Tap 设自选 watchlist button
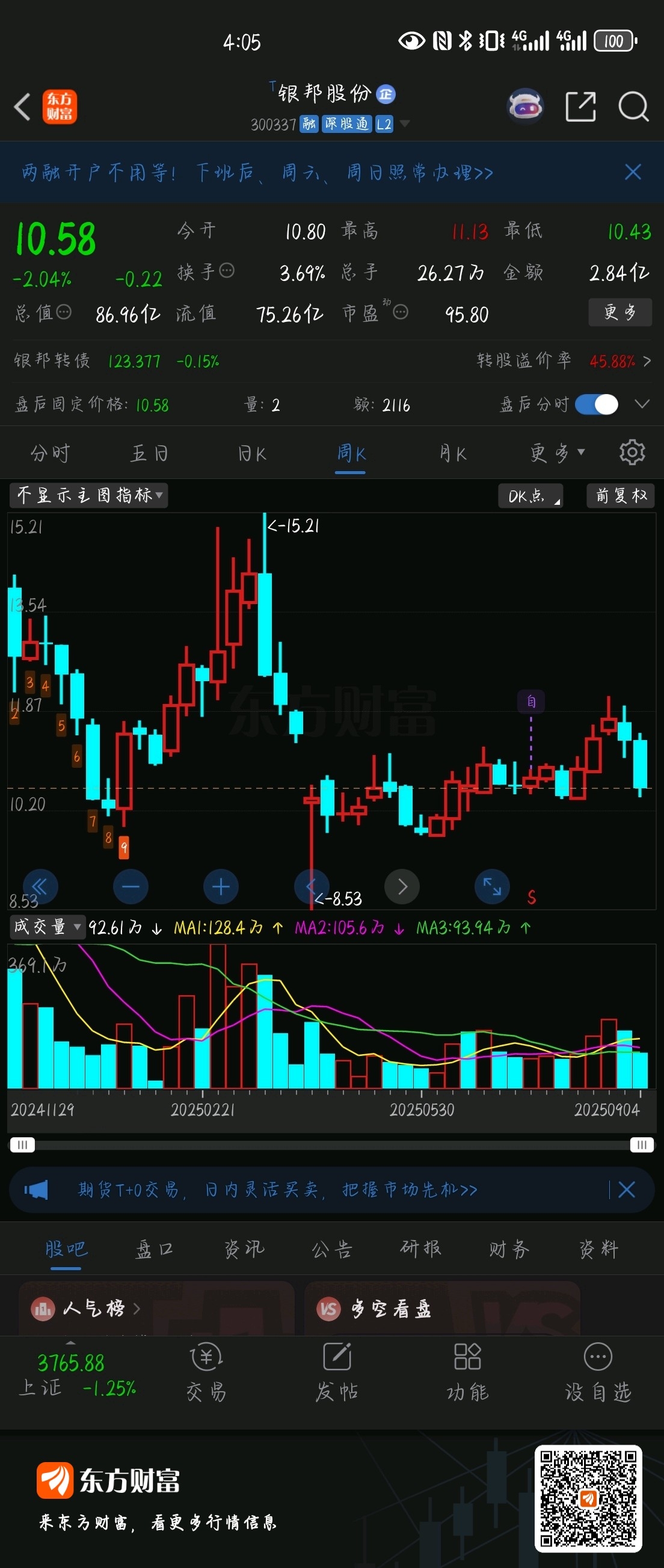The image size is (664, 1568). (598, 1373)
